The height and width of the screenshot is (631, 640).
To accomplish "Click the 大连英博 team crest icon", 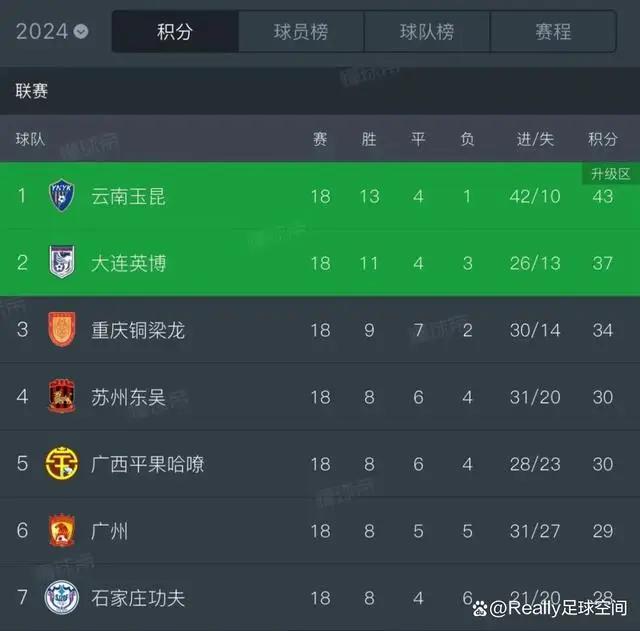I will pos(61,262).
